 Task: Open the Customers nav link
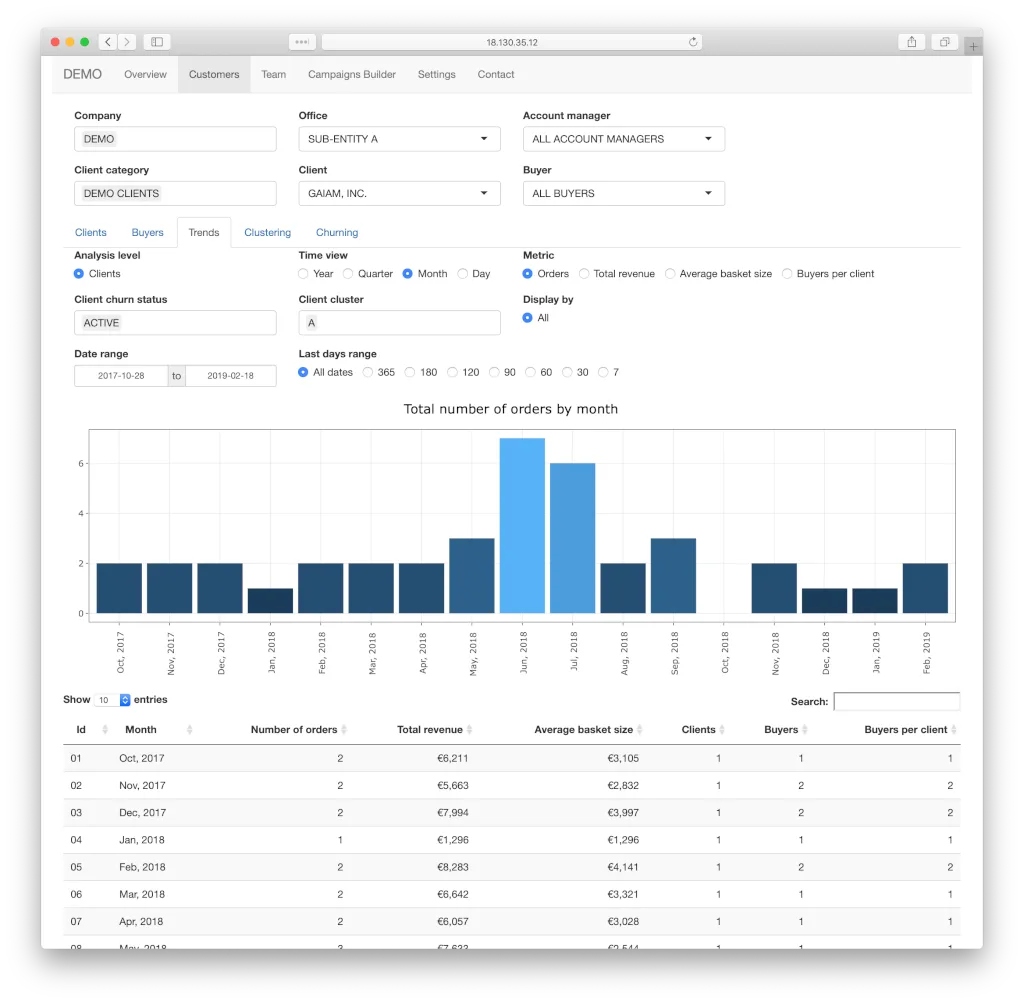pos(214,74)
